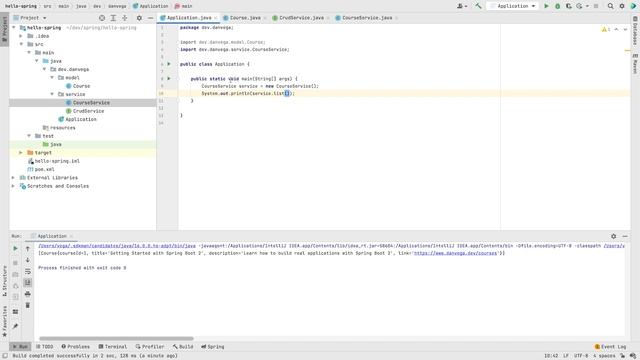Collapse the service package

(52, 94)
